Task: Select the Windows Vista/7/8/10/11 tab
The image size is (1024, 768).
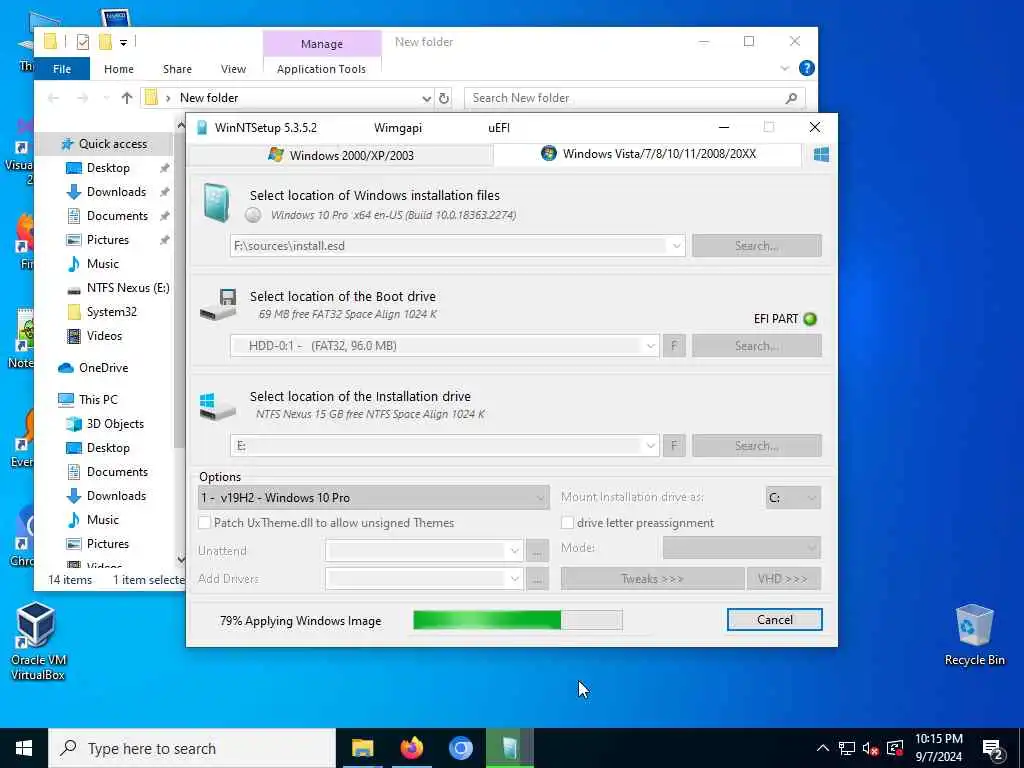Action: click(648, 153)
